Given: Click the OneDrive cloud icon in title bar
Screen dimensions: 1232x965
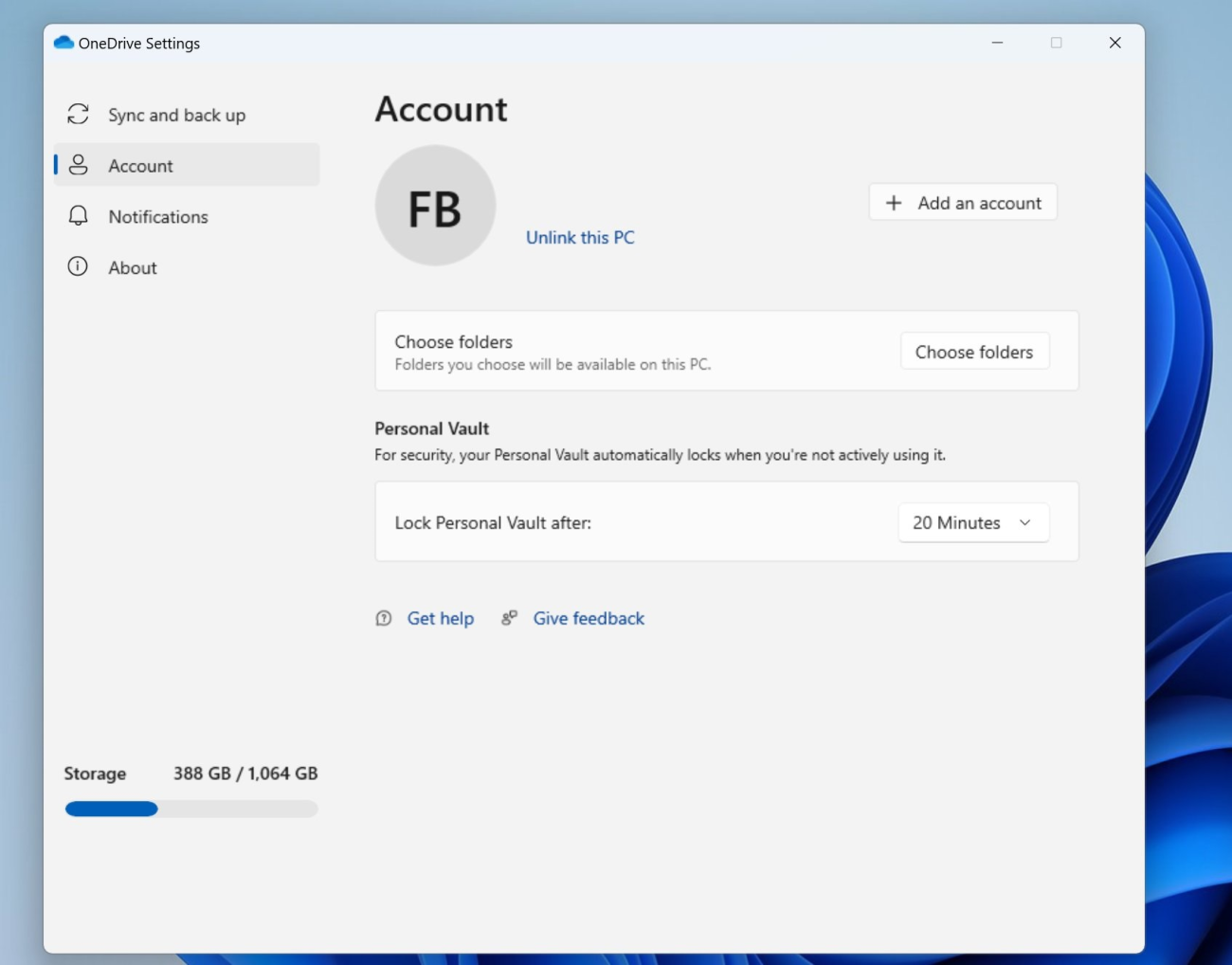Looking at the screenshot, I should pyautogui.click(x=63, y=42).
